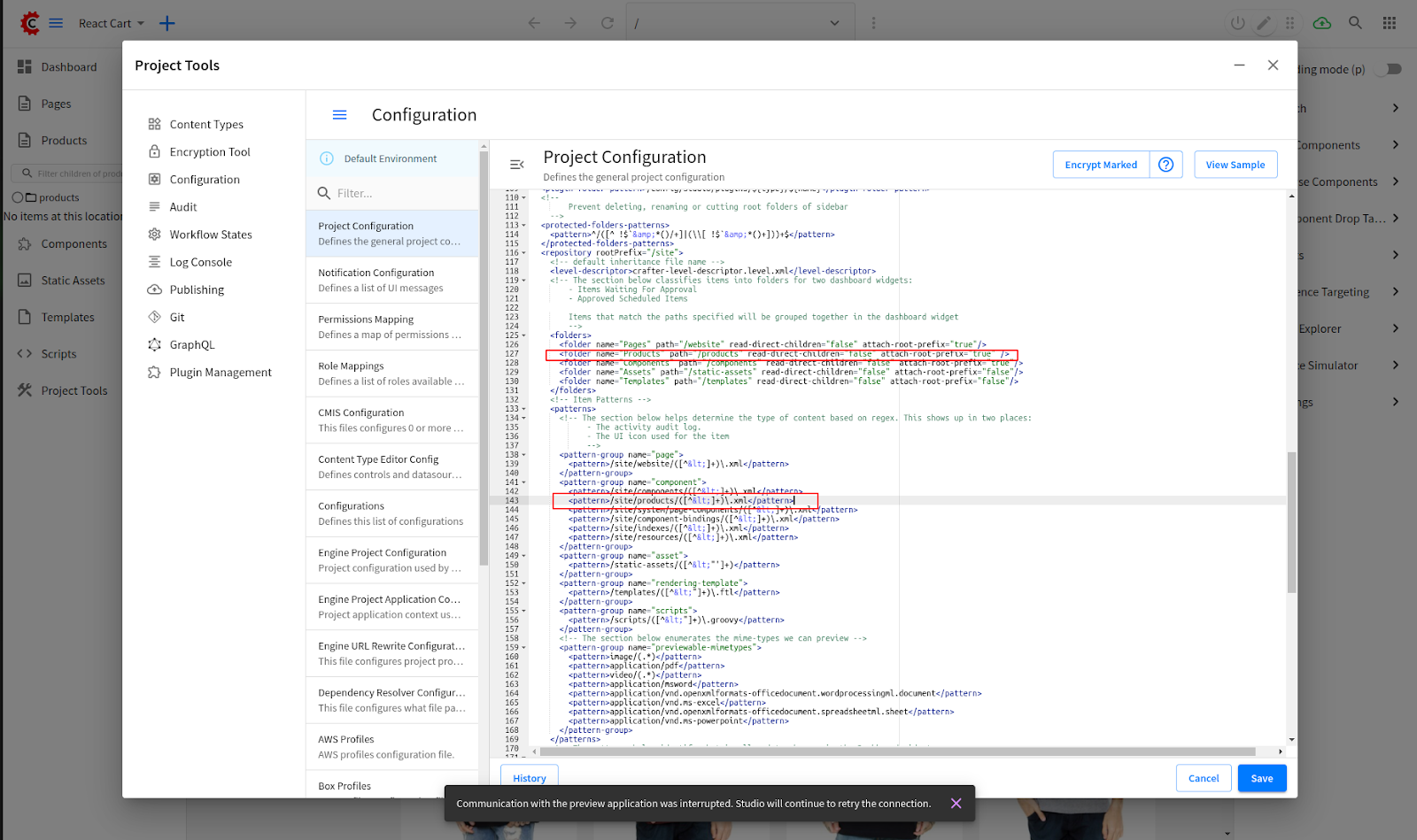This screenshot has height=840, width=1417.
Task: Click the Save button
Action: click(1261, 779)
